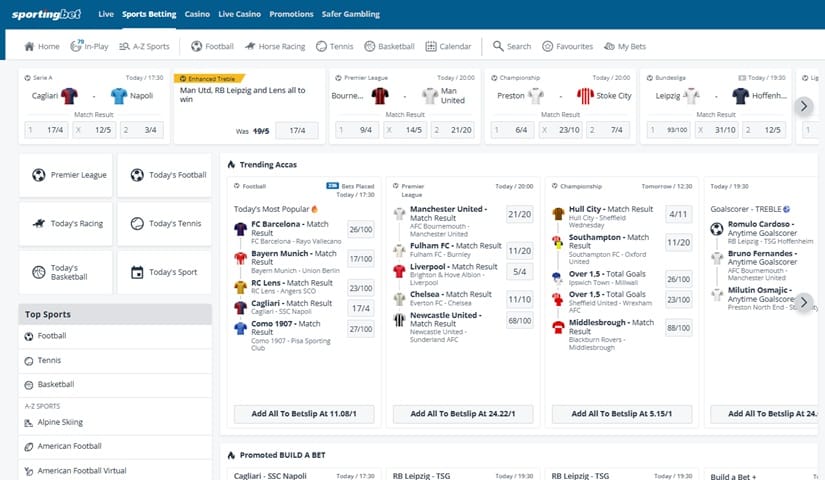Select Manchester United 21/20 odds
Screen dimensions: 825x480
[519, 214]
